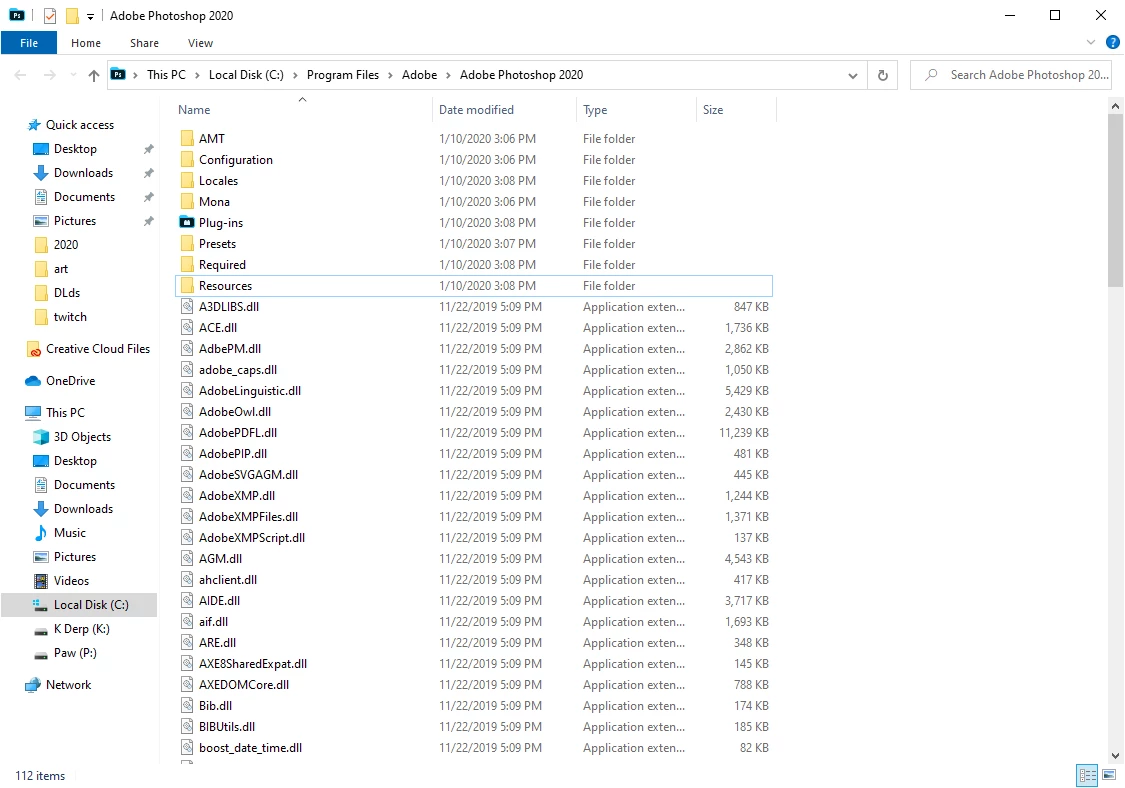
Task: Select the A3DLIBS.dll file icon
Action: [187, 306]
